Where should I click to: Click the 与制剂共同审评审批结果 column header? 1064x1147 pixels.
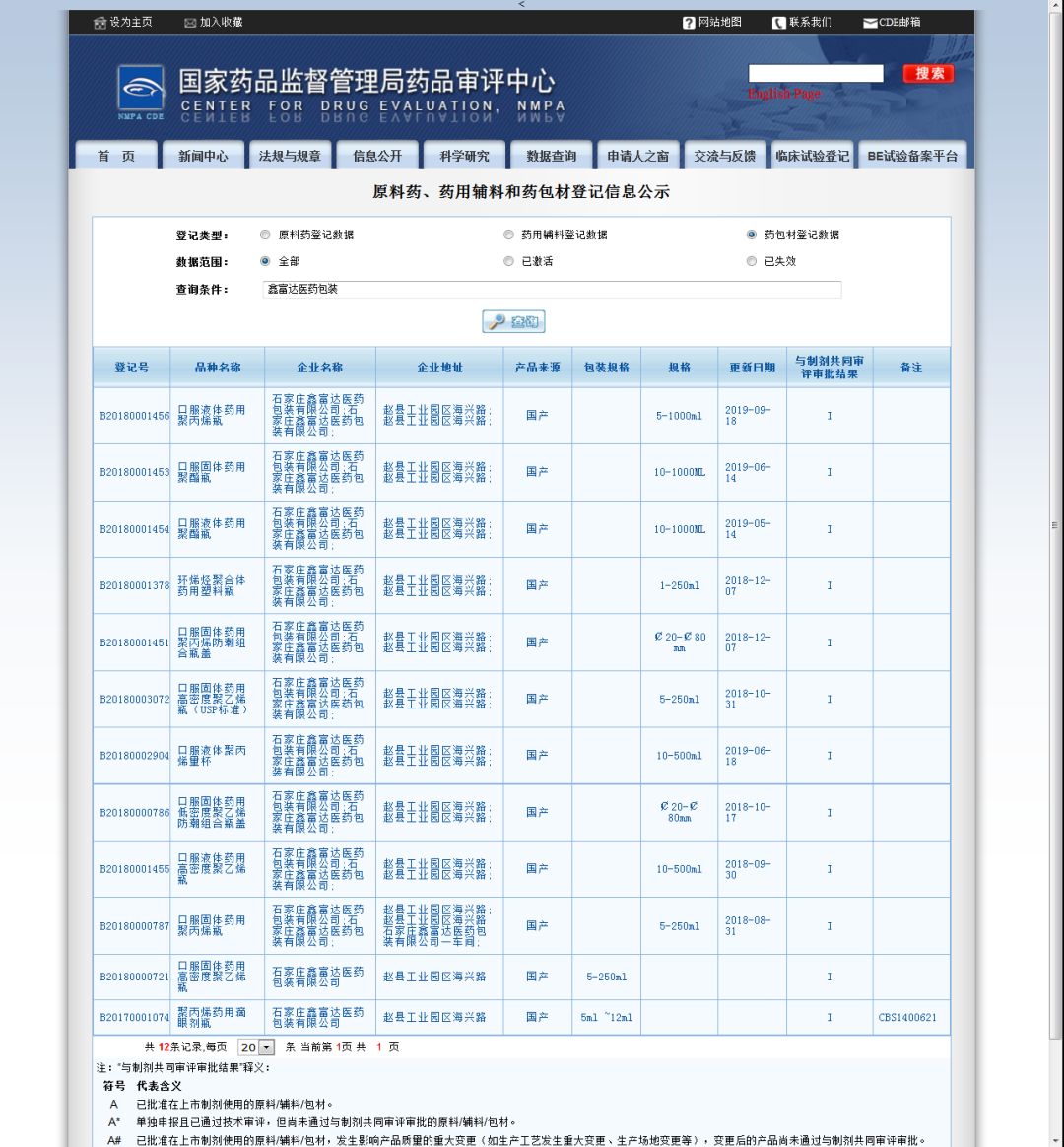pyautogui.click(x=830, y=368)
